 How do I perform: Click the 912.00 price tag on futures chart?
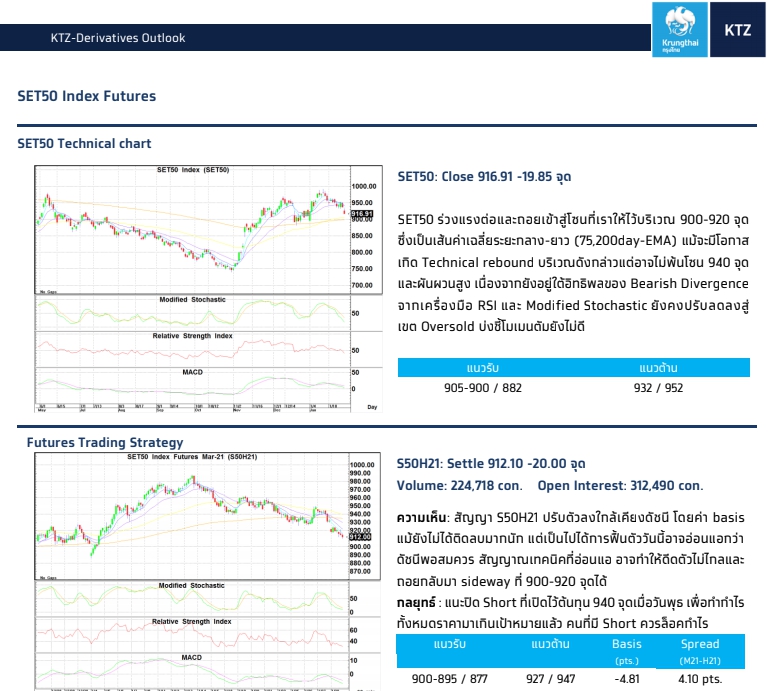pos(360,537)
